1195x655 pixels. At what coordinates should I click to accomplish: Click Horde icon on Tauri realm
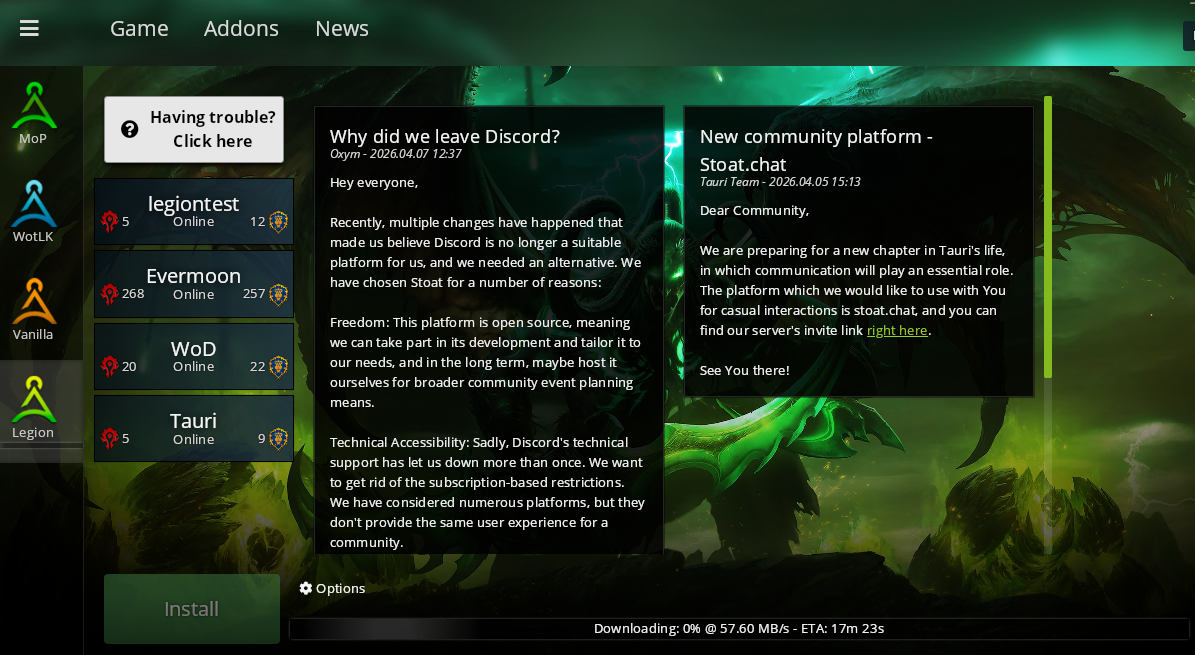pos(110,438)
